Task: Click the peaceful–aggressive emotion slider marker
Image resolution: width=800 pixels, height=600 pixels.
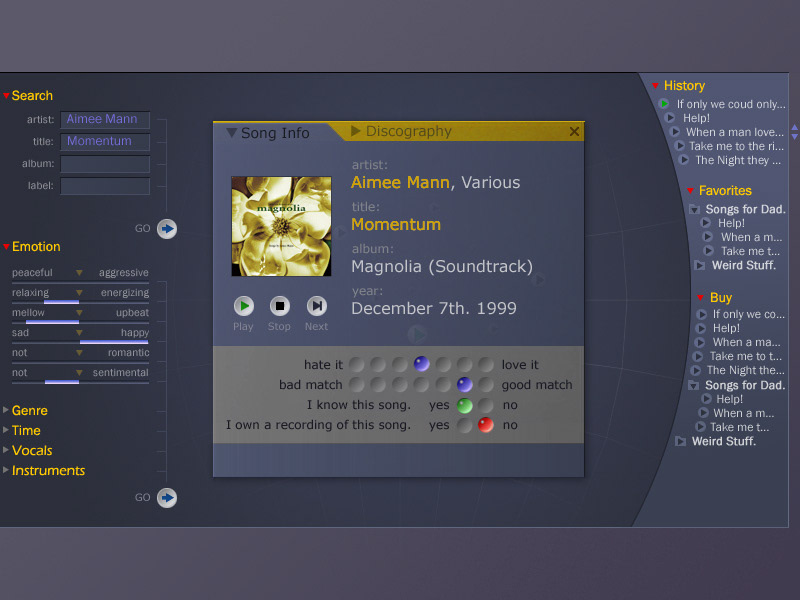Action: 79,273
